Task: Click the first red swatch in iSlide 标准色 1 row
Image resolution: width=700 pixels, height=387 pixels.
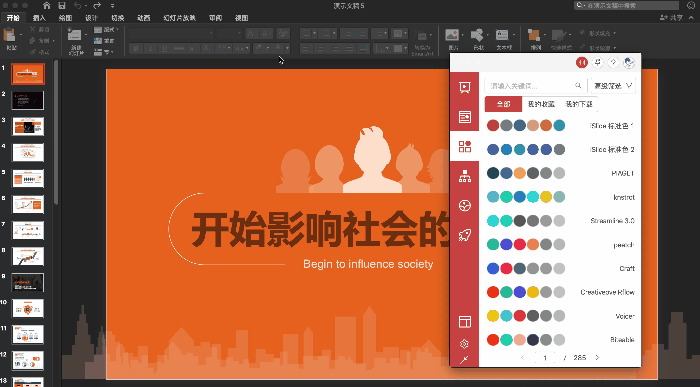Action: click(x=493, y=125)
